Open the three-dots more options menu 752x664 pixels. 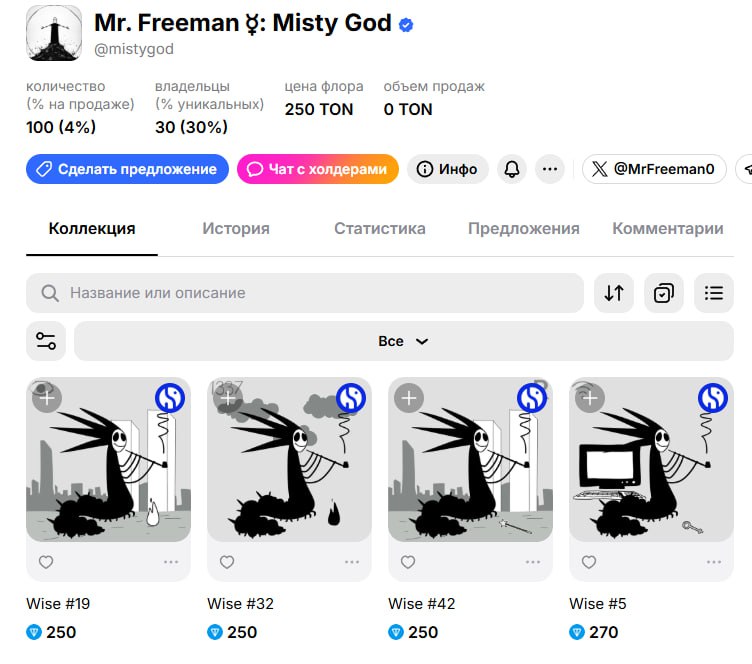pos(550,169)
